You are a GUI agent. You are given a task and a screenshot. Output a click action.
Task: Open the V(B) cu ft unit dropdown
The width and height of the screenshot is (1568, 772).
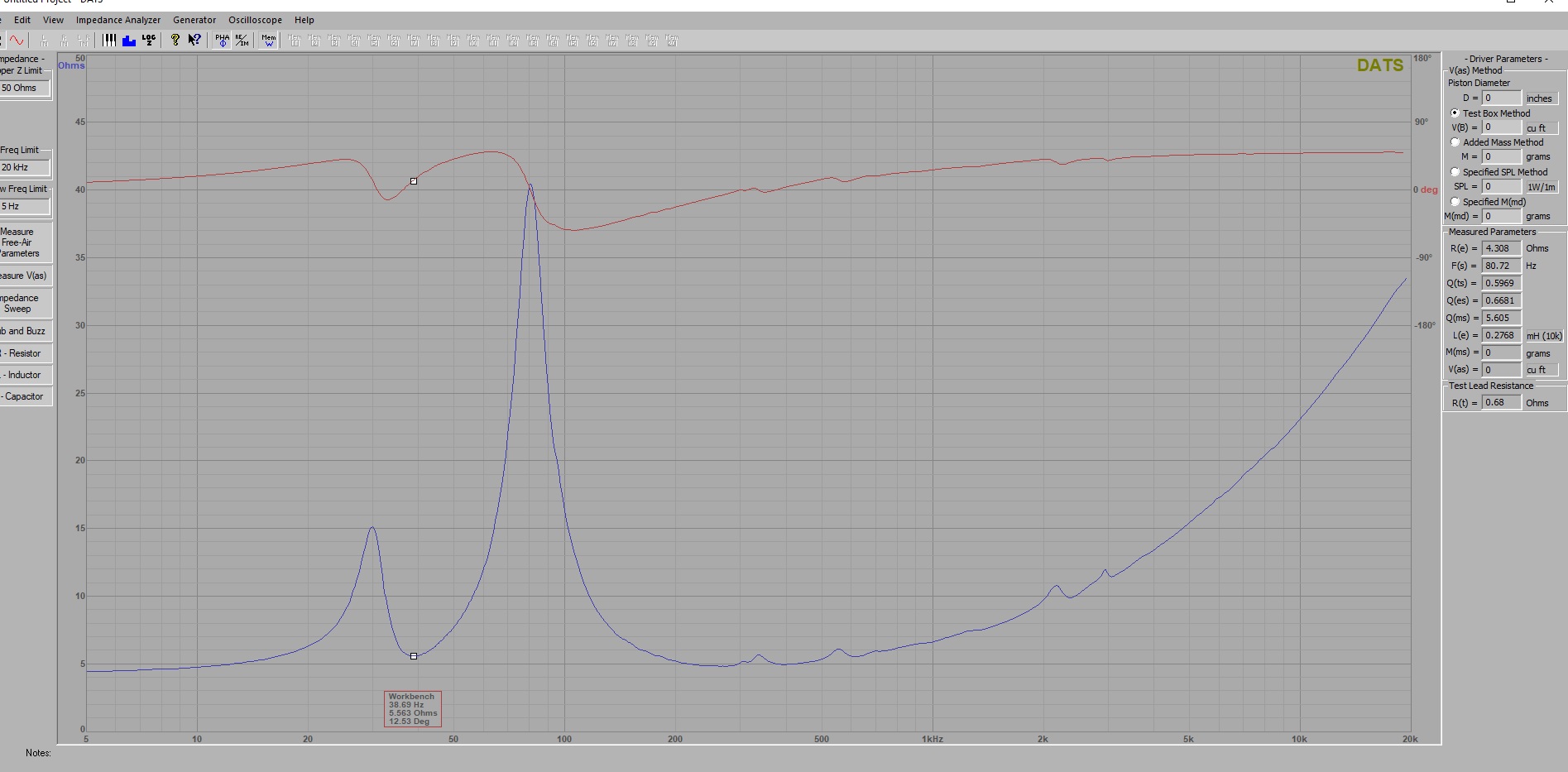pyautogui.click(x=1542, y=127)
